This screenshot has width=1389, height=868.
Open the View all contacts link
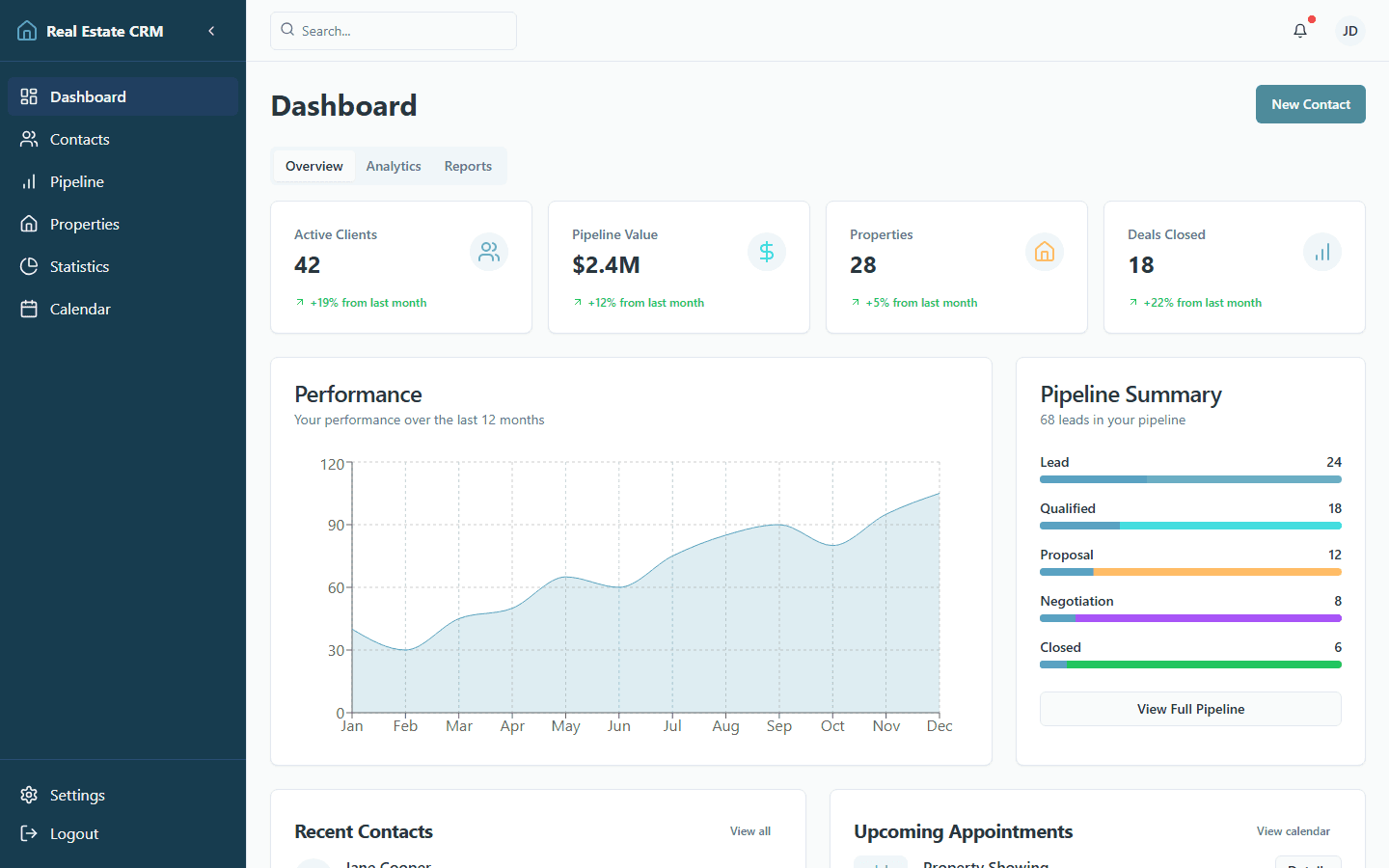(749, 830)
